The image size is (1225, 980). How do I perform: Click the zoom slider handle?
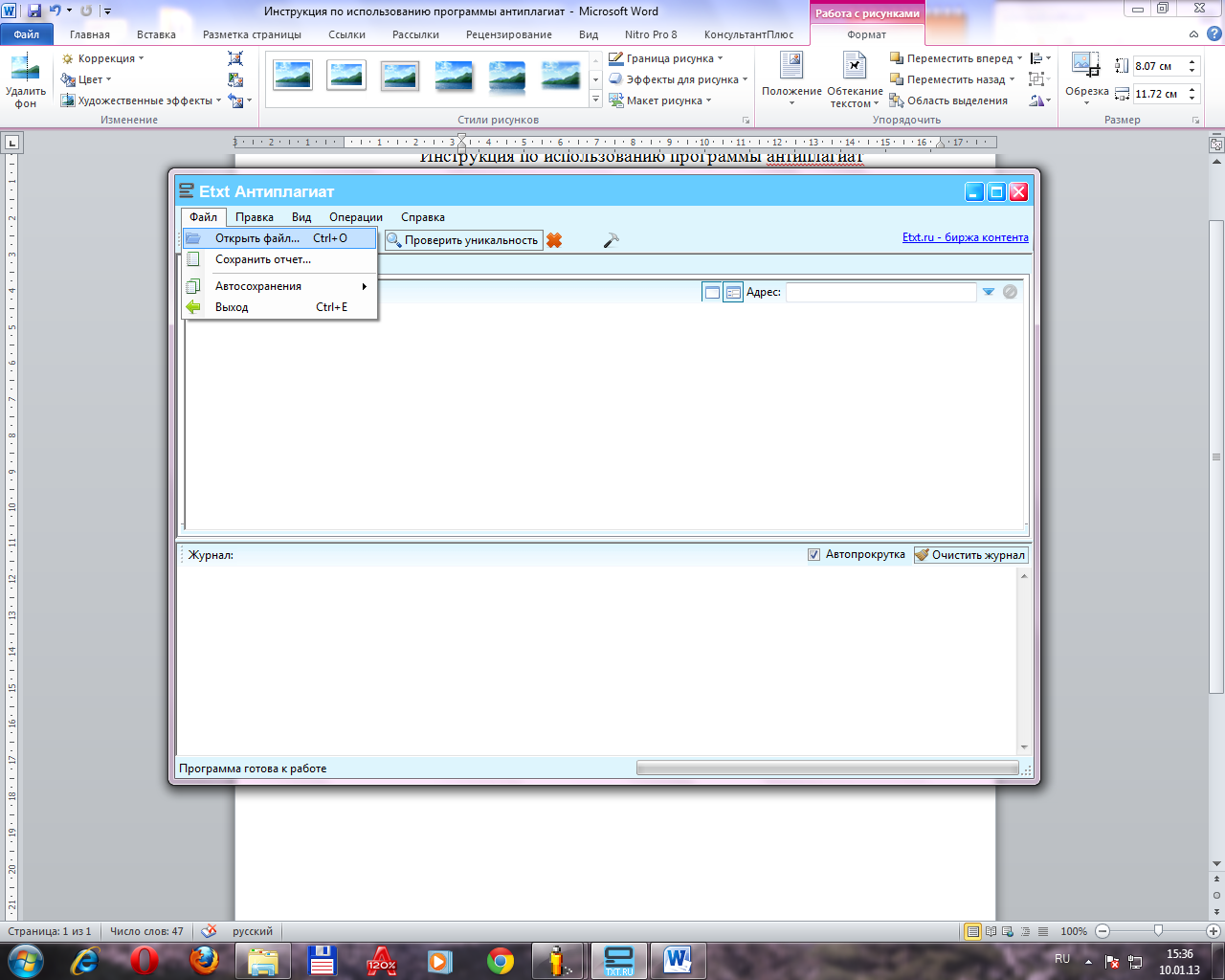click(x=1159, y=930)
